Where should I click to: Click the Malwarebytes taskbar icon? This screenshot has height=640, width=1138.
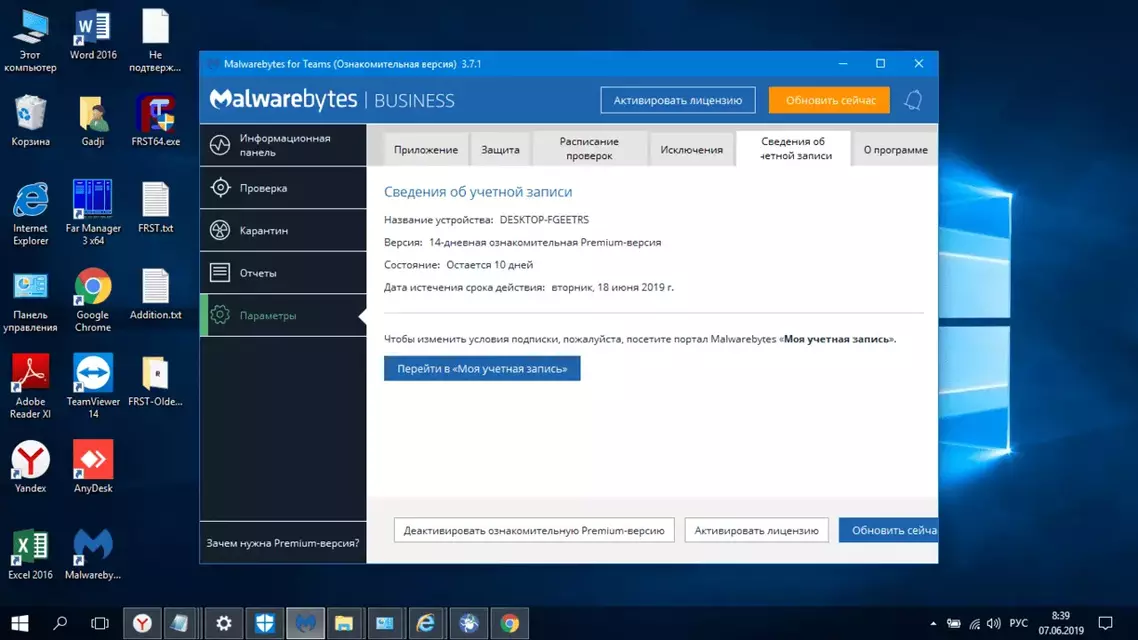[x=305, y=623]
